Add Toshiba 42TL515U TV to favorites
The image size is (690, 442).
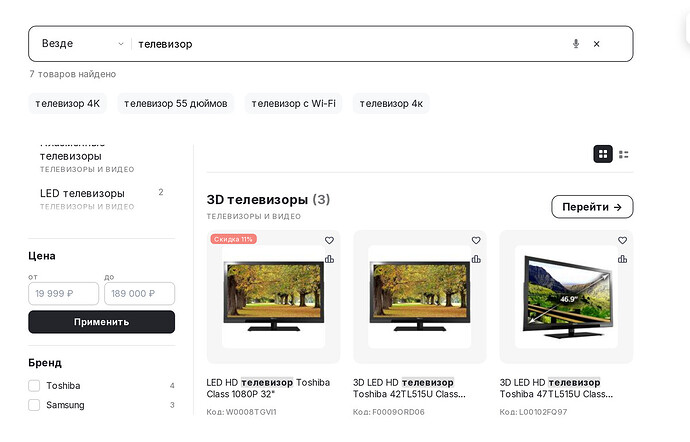[476, 240]
